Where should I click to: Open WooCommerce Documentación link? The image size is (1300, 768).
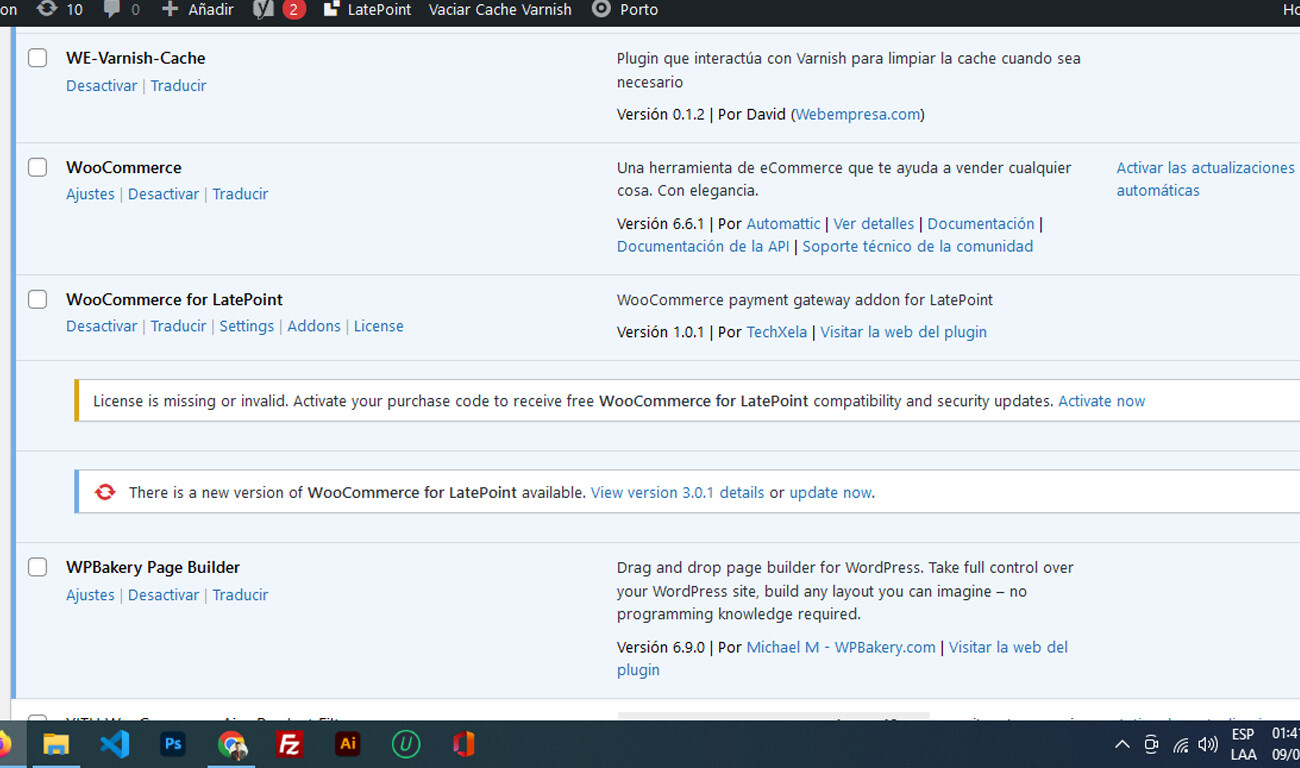click(981, 224)
